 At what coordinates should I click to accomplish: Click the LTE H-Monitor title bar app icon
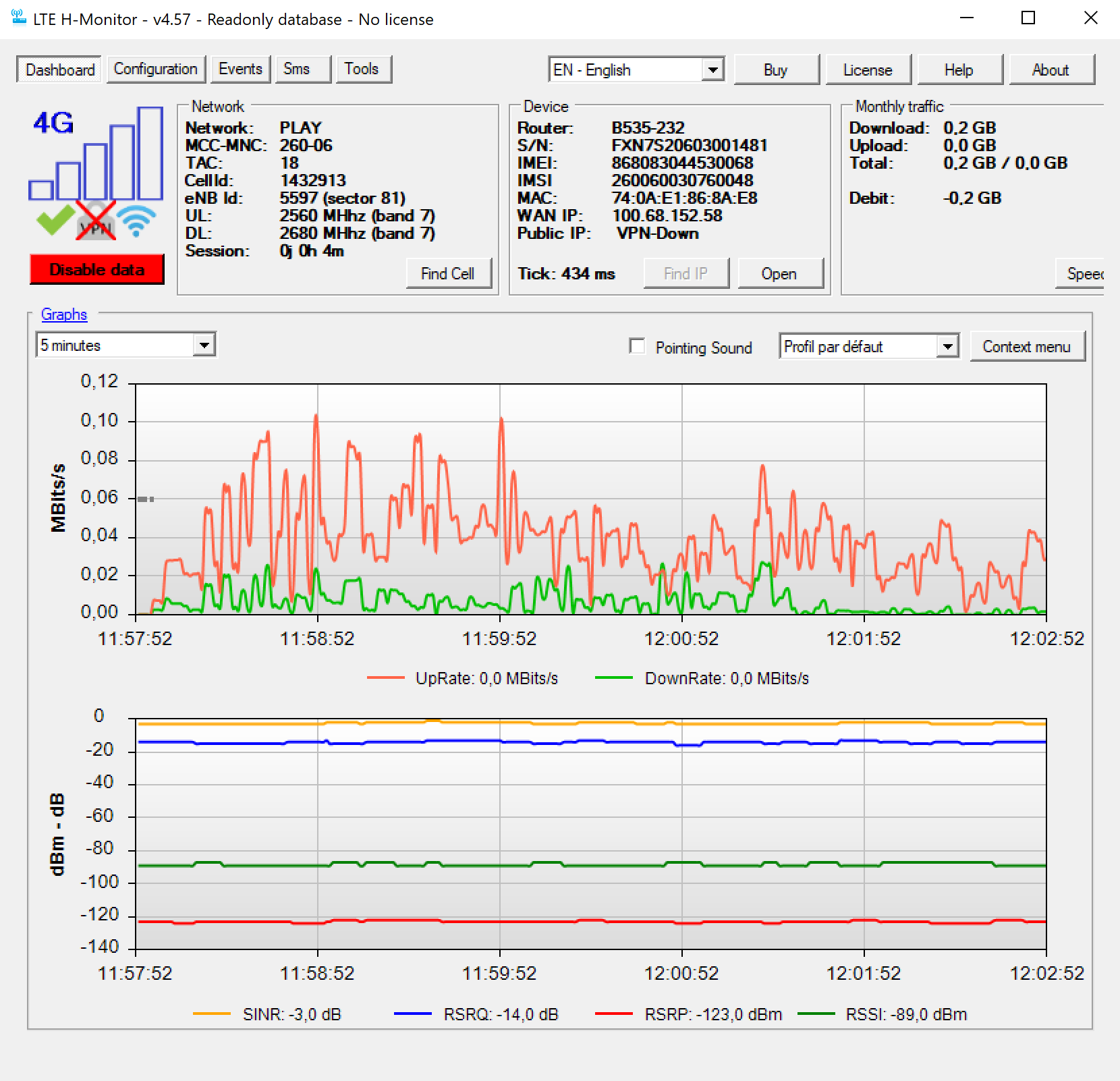coord(18,18)
